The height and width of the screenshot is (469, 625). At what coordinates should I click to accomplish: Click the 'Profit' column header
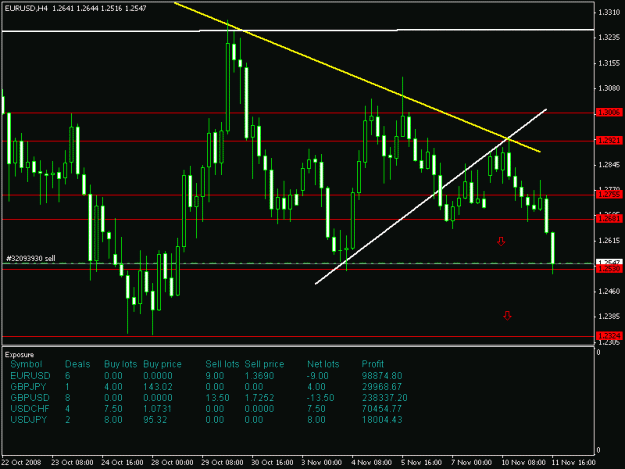tap(373, 364)
